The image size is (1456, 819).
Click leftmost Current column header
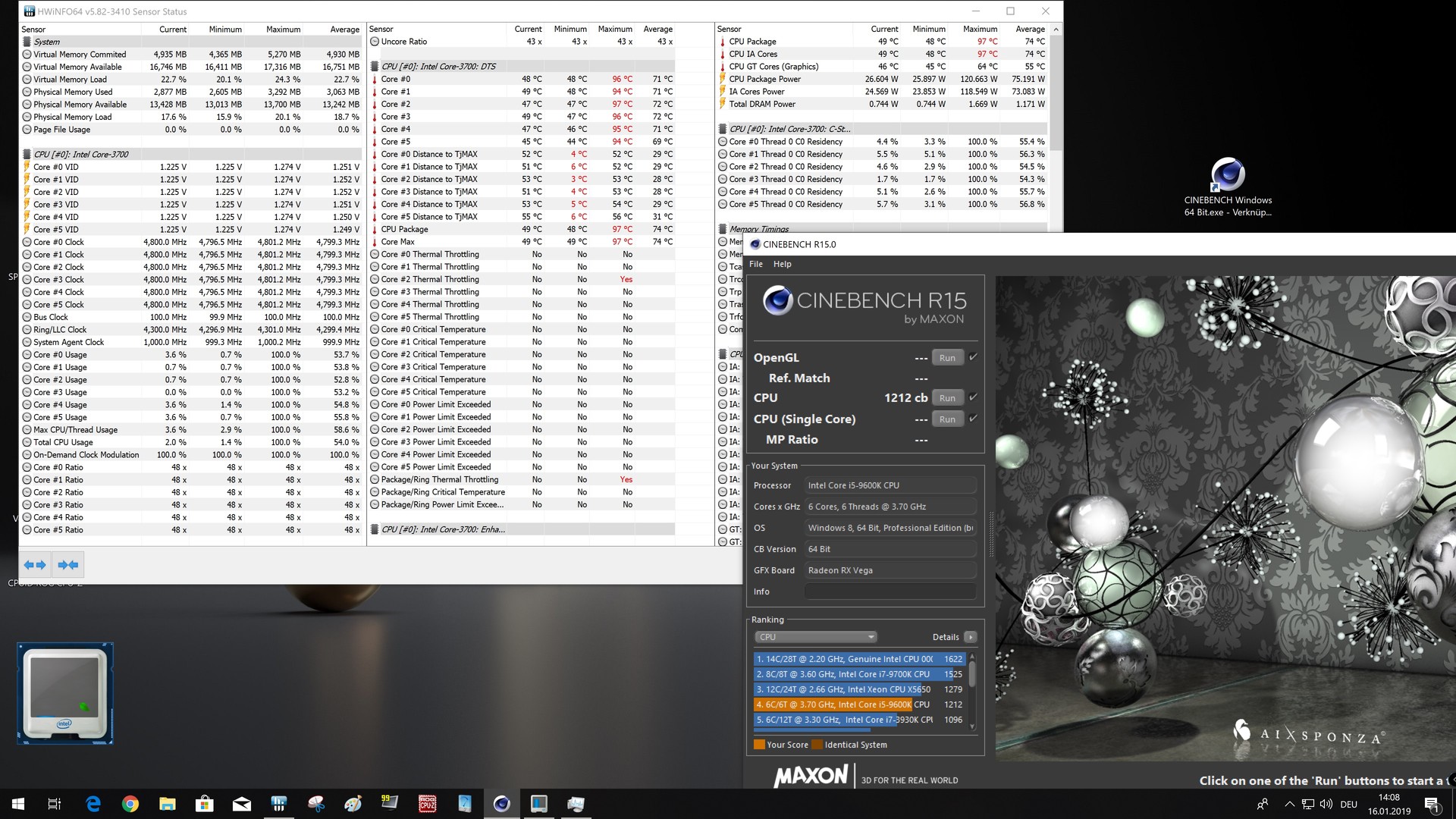165,29
